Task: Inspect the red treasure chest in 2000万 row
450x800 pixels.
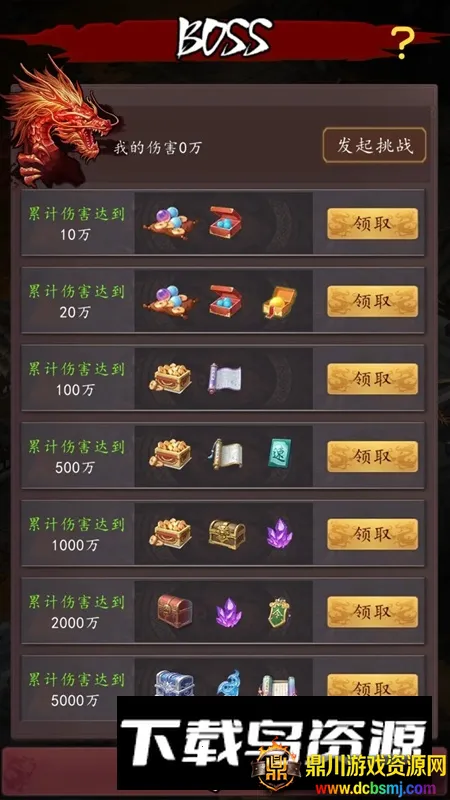Action: [175, 611]
